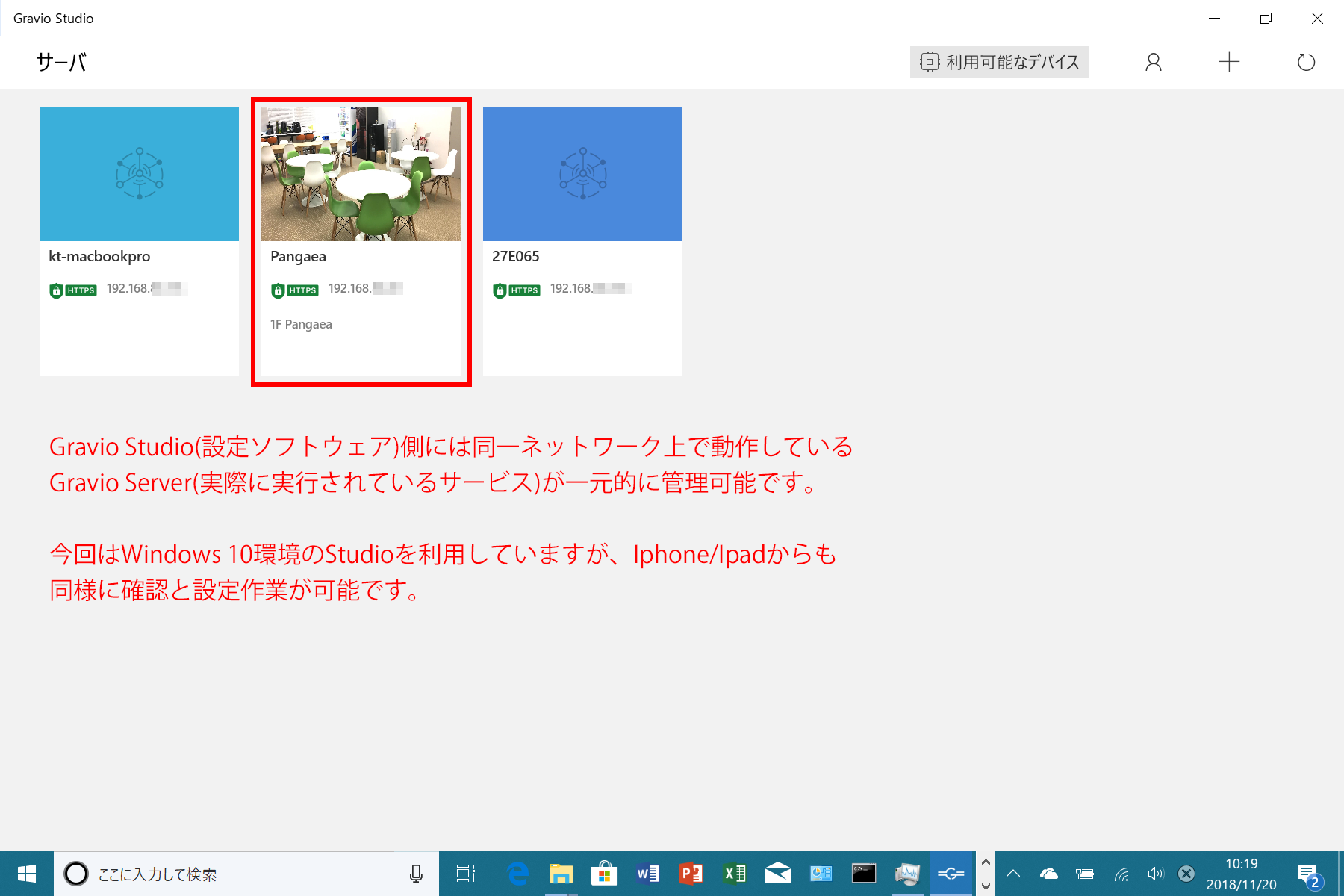Refresh the server list
Screen dimensions: 1344x896
(x=1306, y=62)
